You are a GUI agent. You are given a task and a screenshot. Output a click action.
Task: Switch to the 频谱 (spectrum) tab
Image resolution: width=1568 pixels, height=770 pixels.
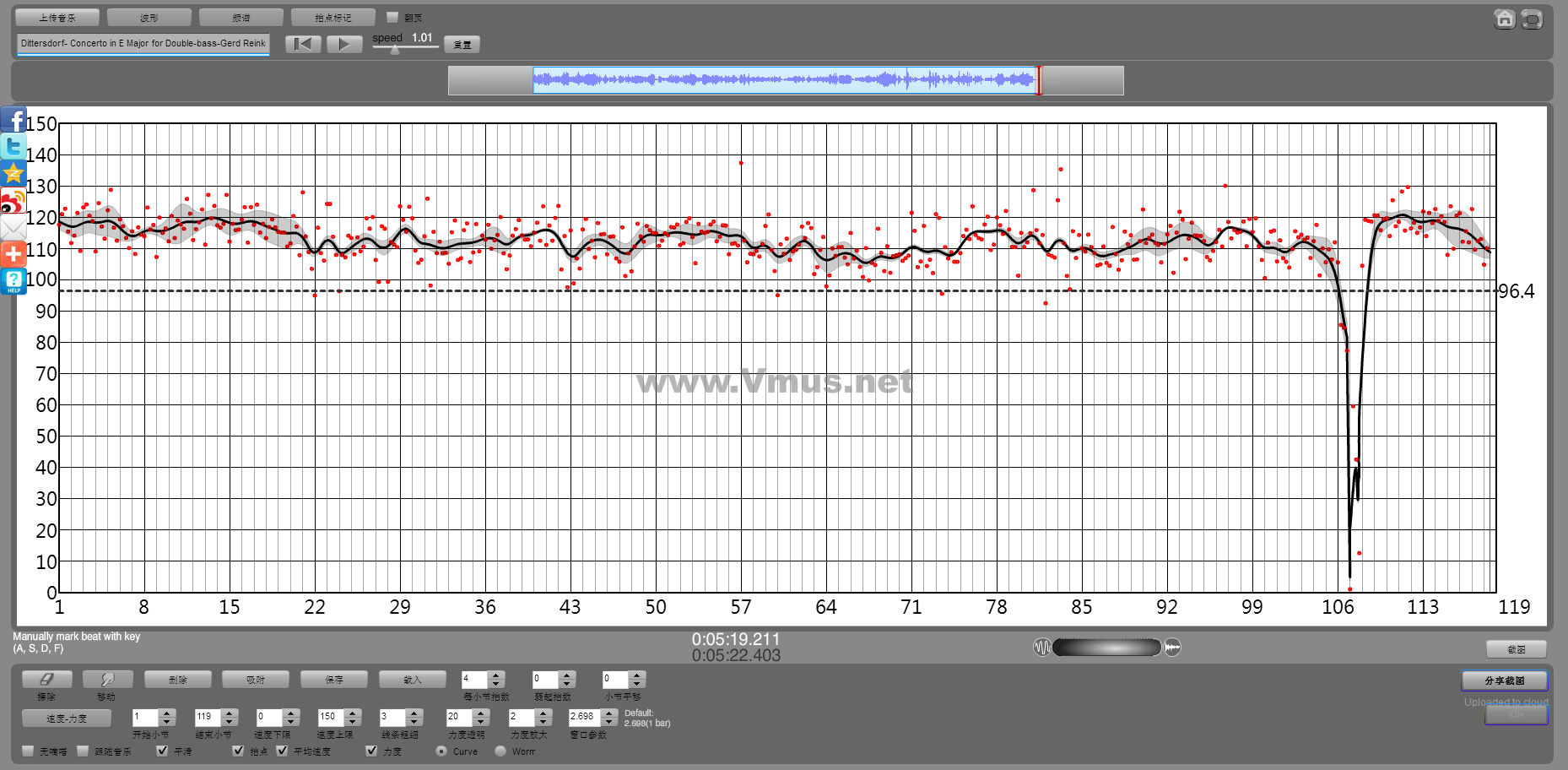(x=241, y=17)
